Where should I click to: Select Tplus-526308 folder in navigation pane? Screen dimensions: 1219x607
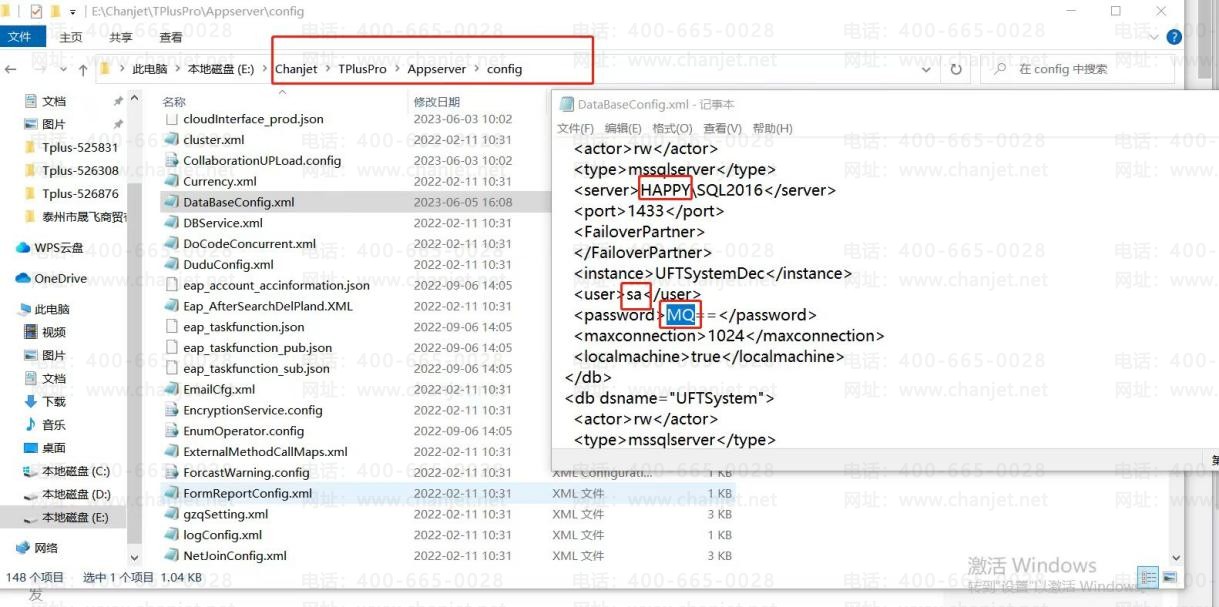(80, 171)
